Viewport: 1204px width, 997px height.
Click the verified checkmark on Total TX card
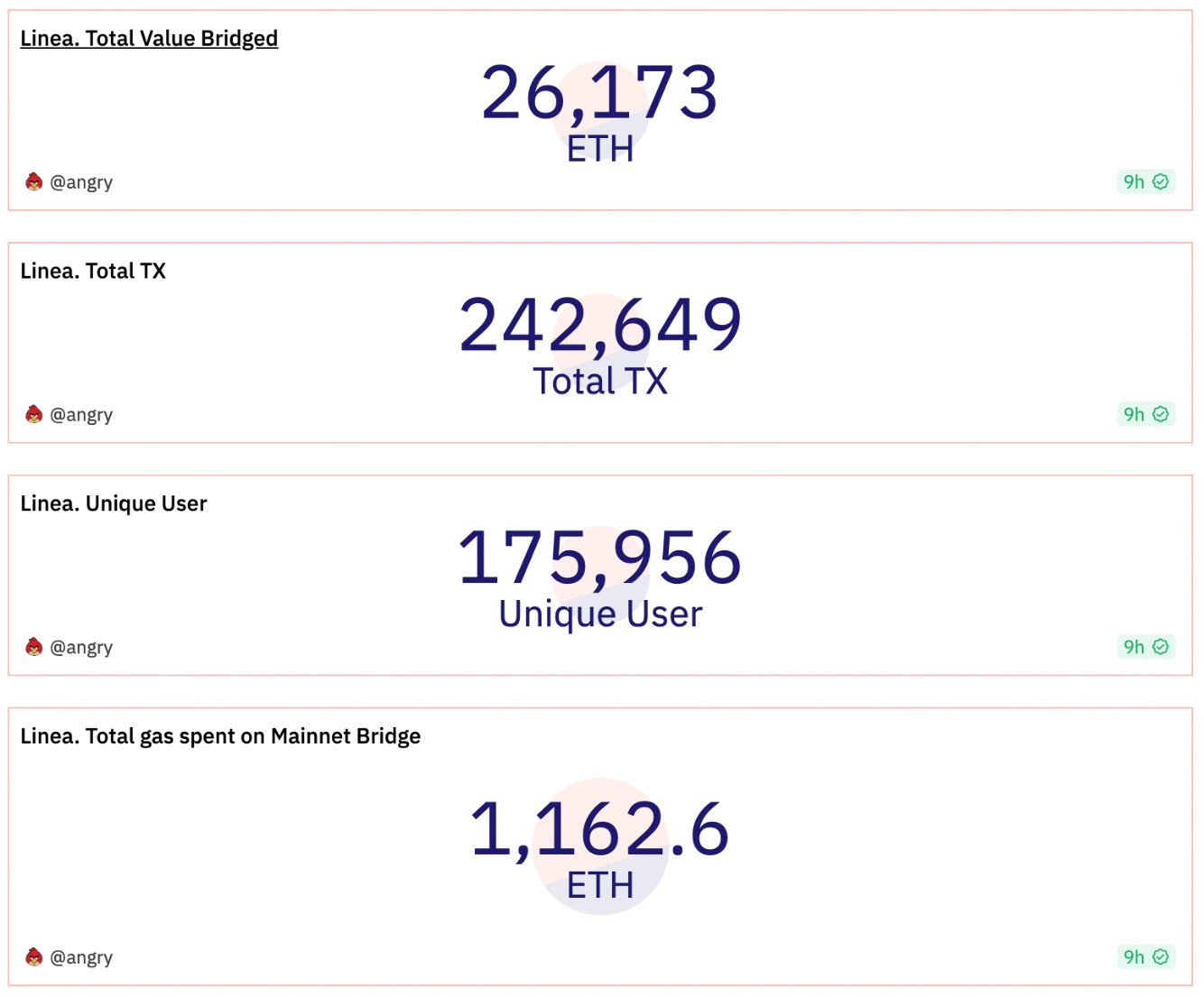click(x=1160, y=414)
